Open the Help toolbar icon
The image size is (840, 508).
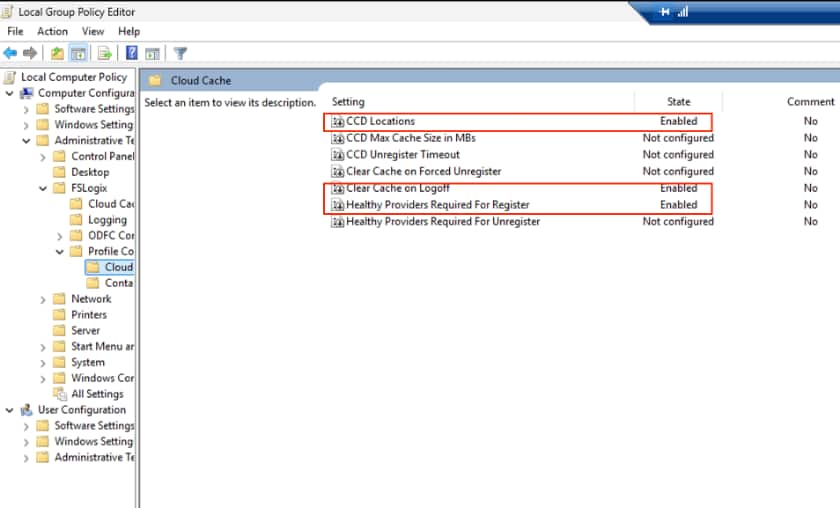[x=132, y=53]
